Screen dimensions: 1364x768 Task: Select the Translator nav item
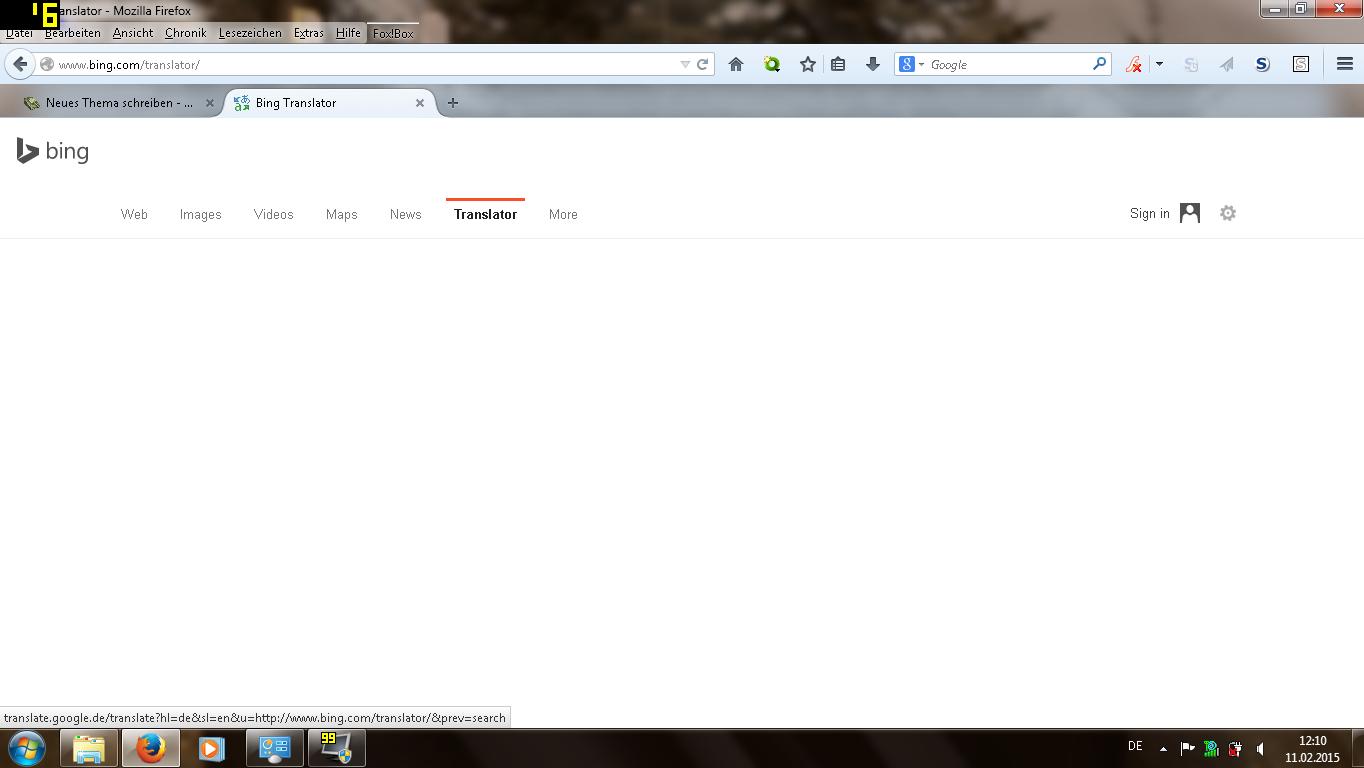(x=485, y=214)
